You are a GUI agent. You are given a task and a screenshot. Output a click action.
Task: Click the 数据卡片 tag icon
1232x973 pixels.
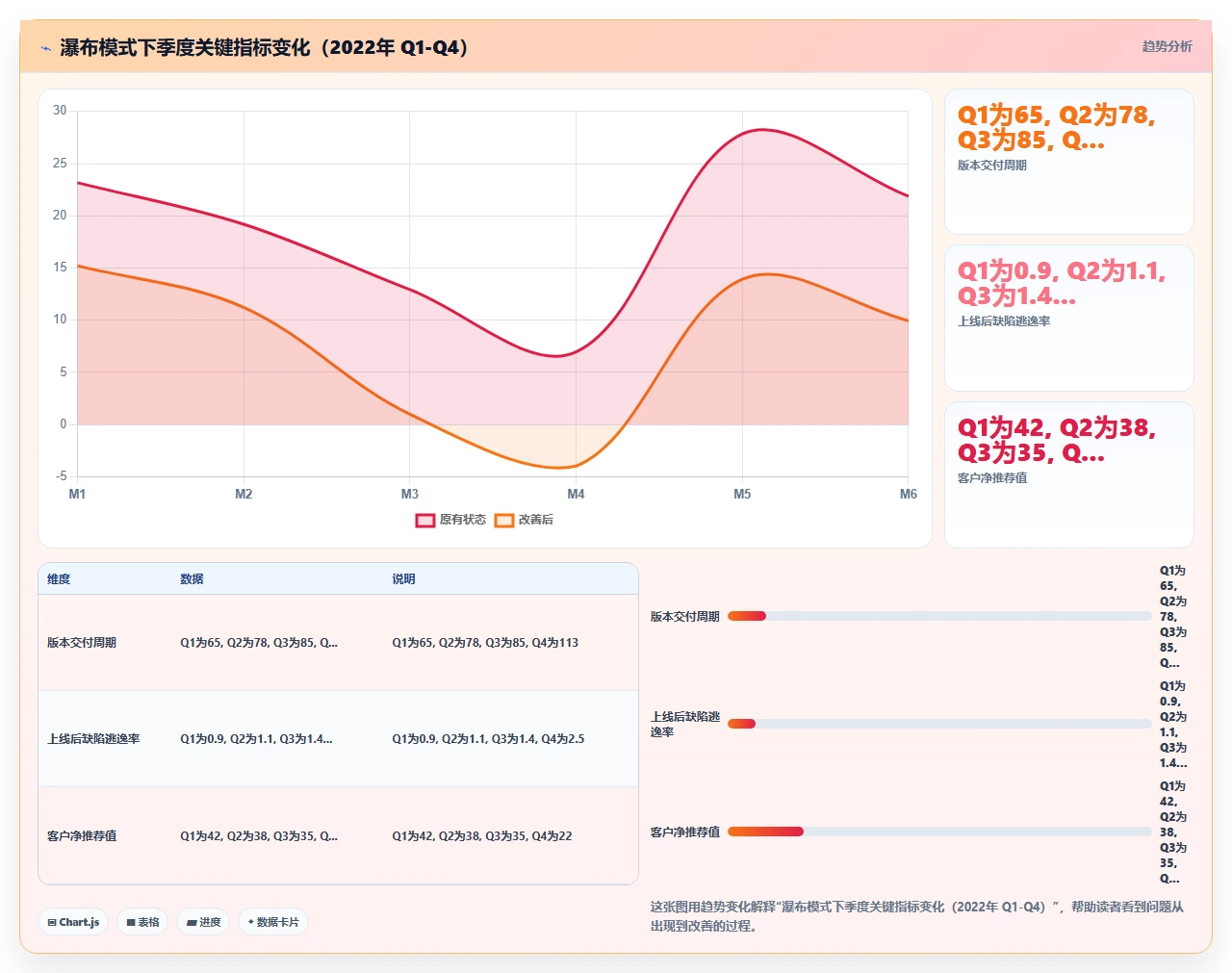click(251, 922)
